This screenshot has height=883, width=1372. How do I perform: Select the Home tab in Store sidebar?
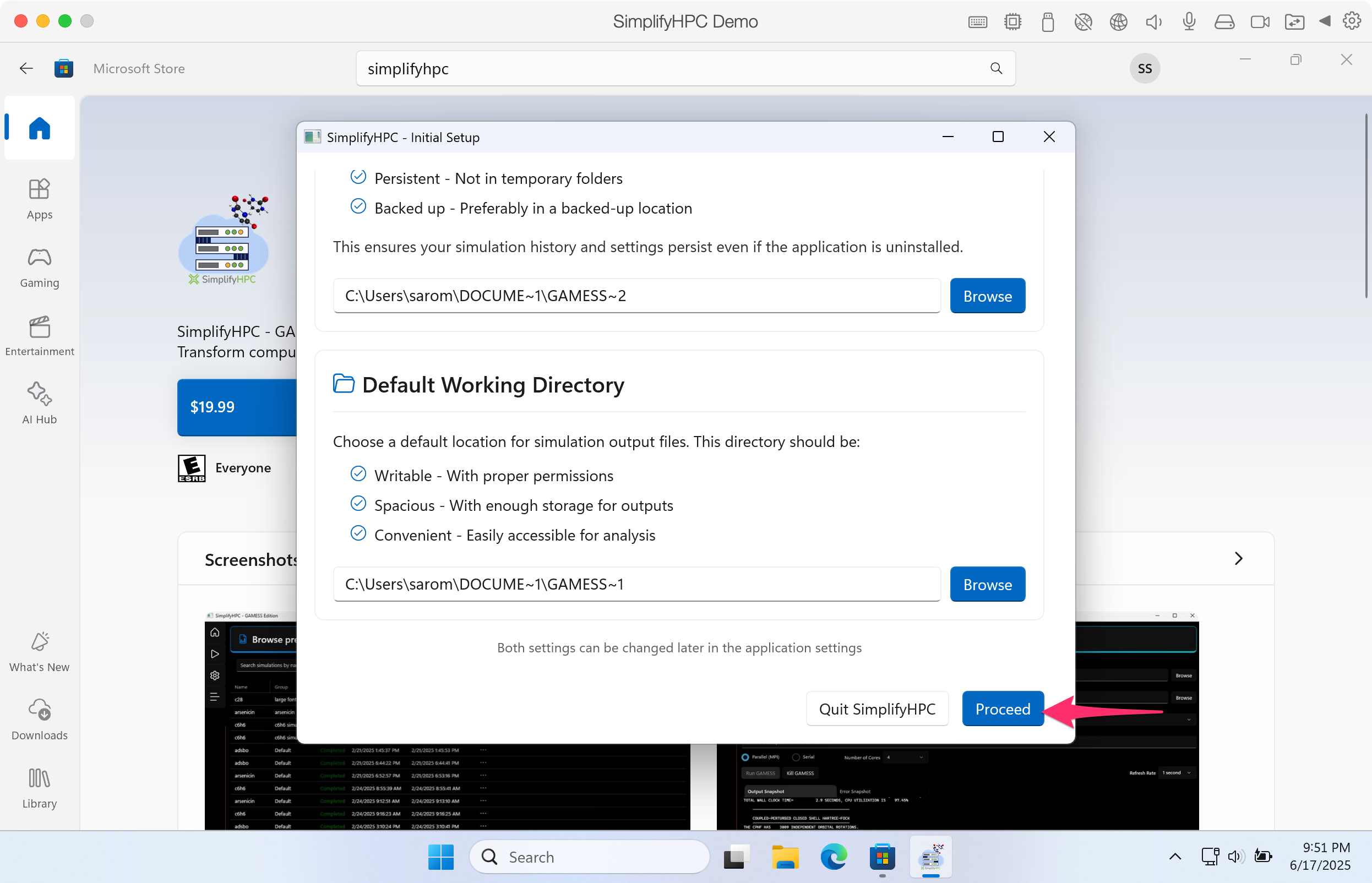click(39, 127)
